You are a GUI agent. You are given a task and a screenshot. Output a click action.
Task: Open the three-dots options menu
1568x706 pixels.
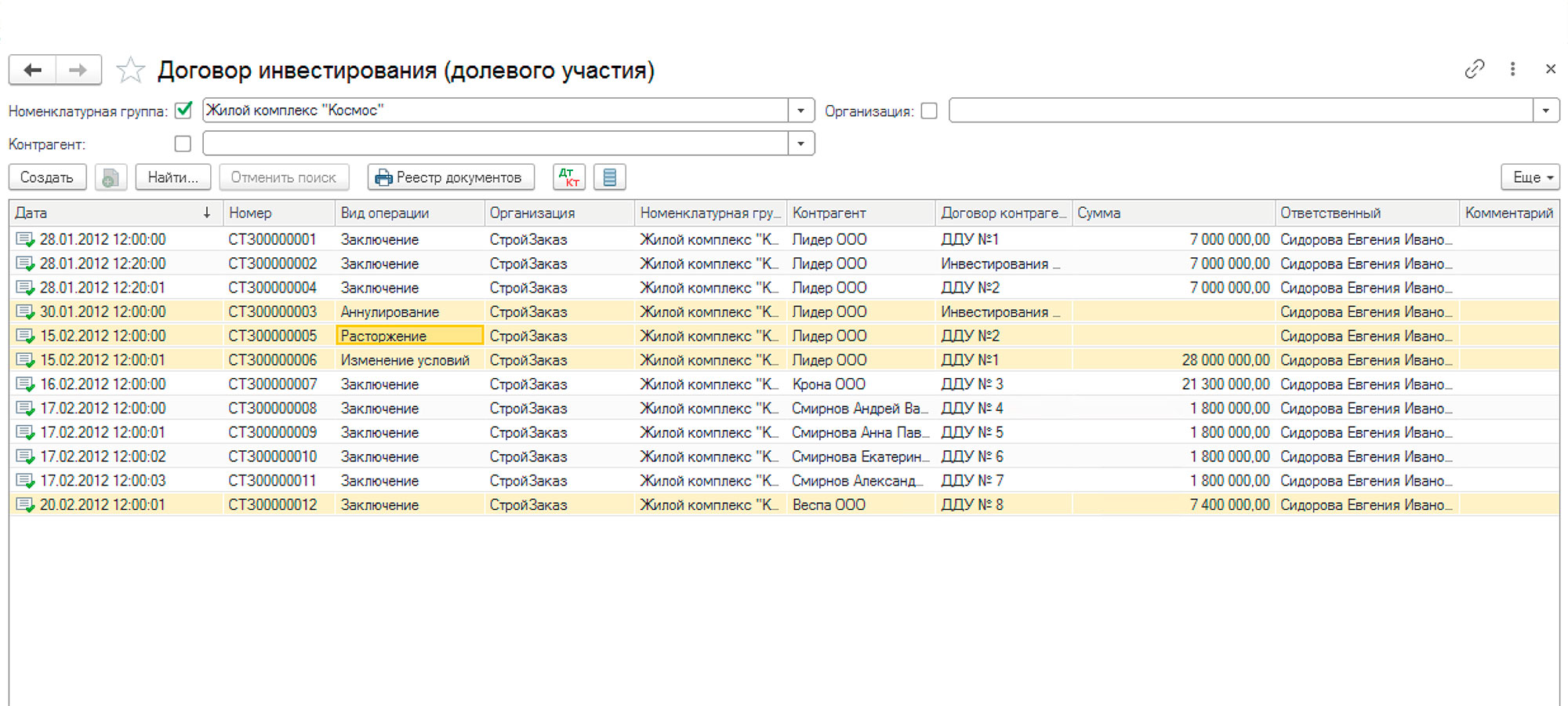[x=1512, y=69]
